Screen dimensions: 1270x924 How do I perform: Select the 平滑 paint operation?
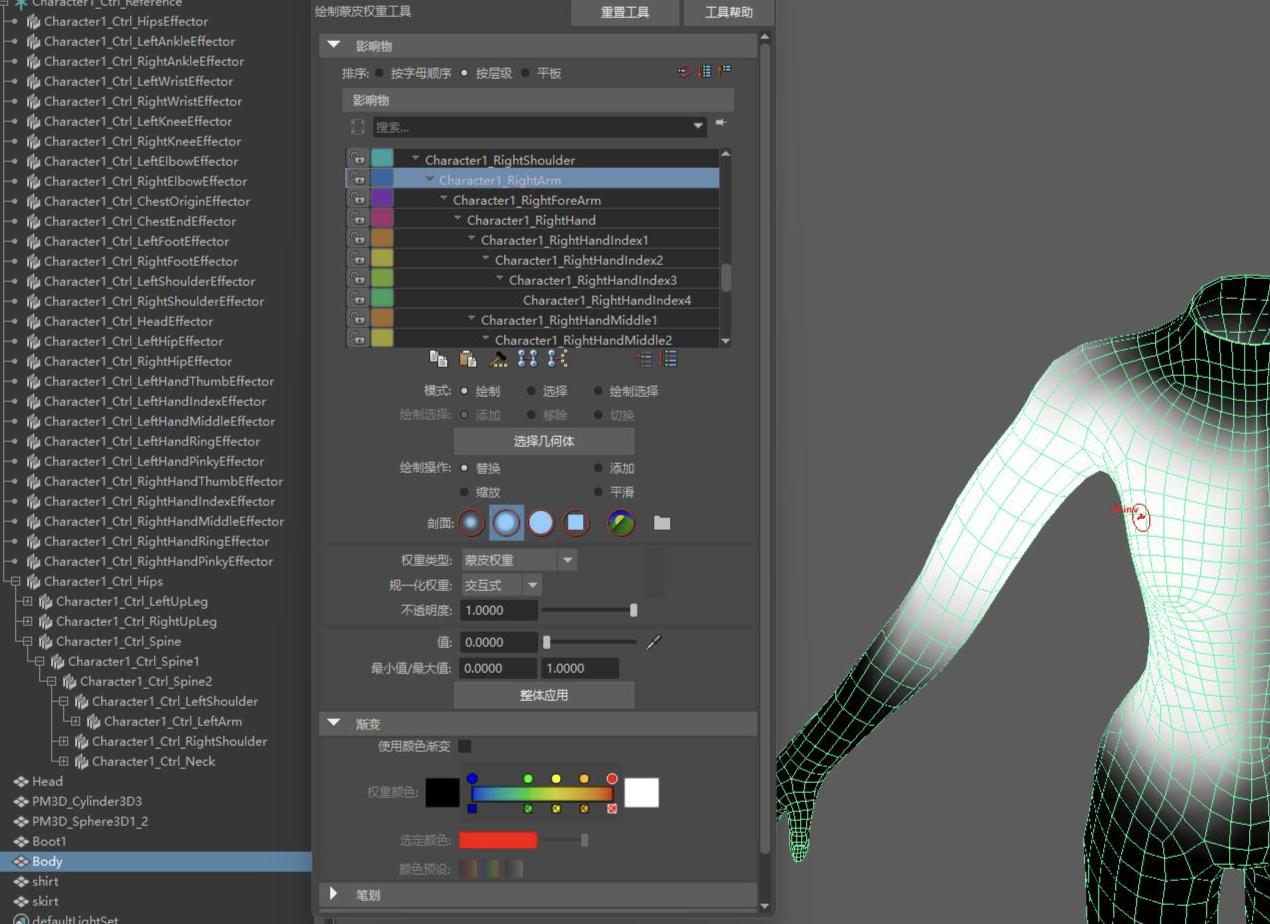[599, 492]
